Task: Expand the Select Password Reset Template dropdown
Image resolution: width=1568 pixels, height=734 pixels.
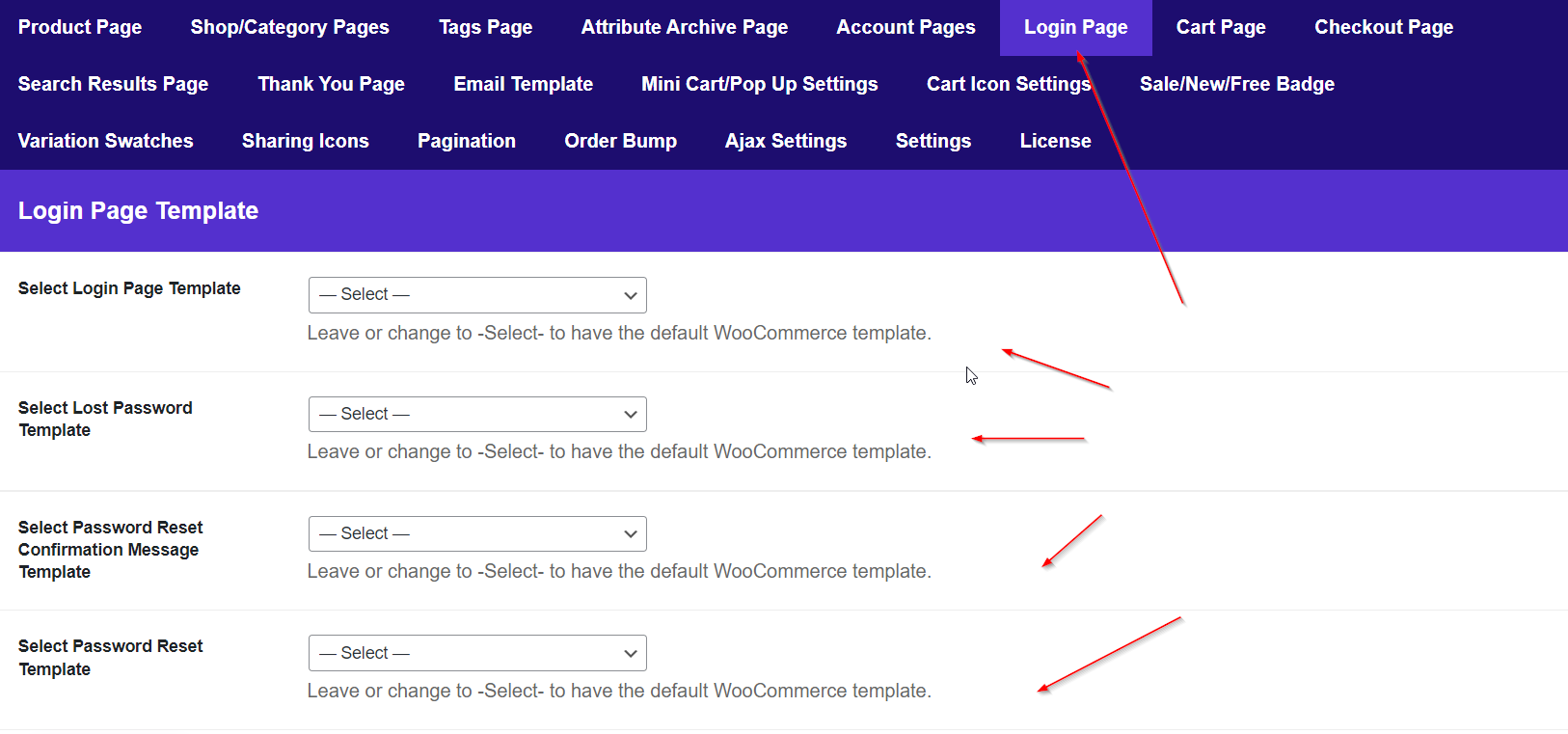Action: click(477, 653)
